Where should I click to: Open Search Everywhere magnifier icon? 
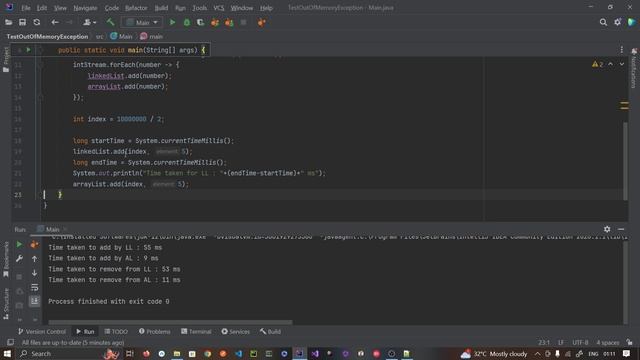point(603,22)
